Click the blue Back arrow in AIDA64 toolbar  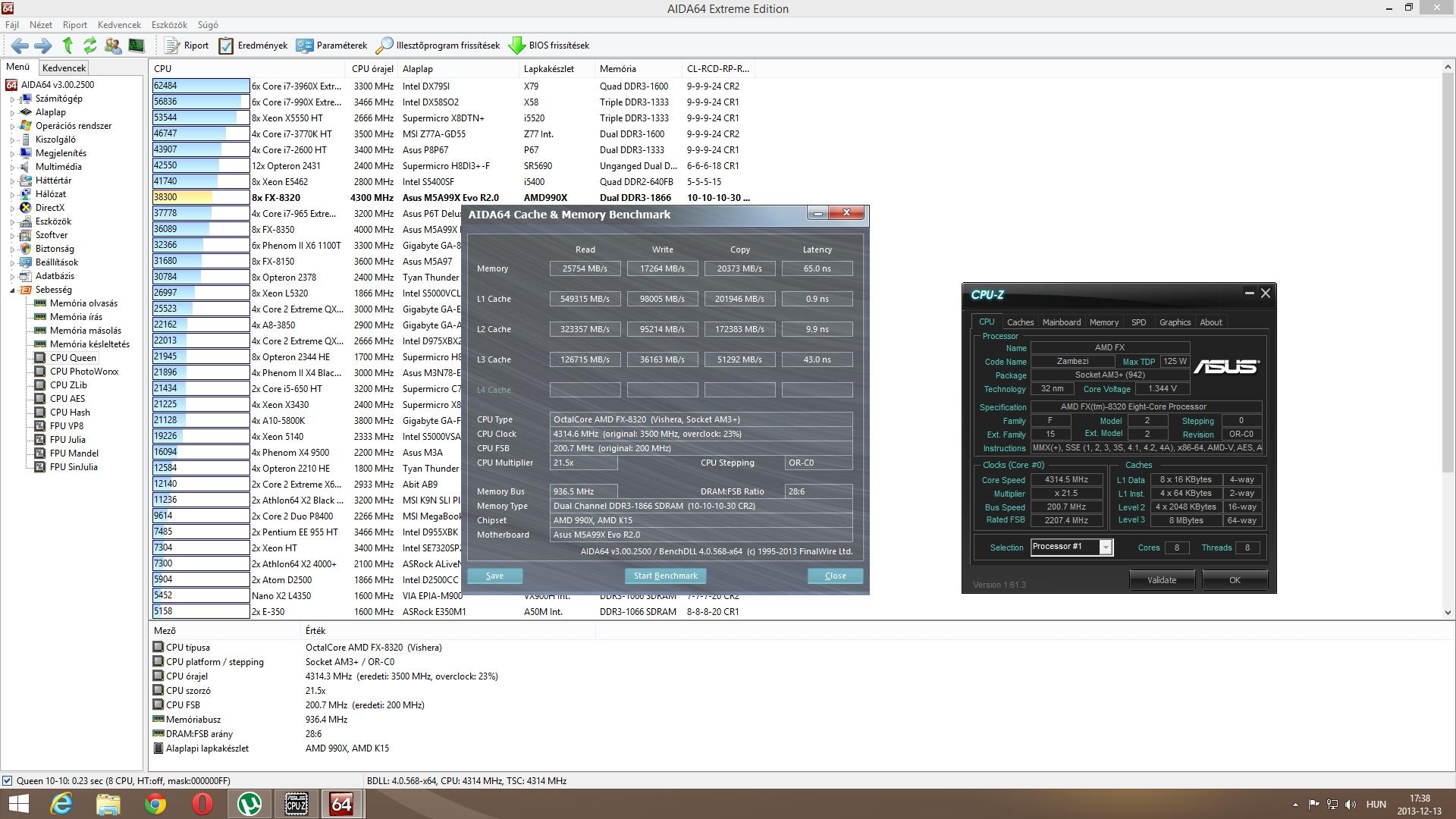pyautogui.click(x=20, y=45)
